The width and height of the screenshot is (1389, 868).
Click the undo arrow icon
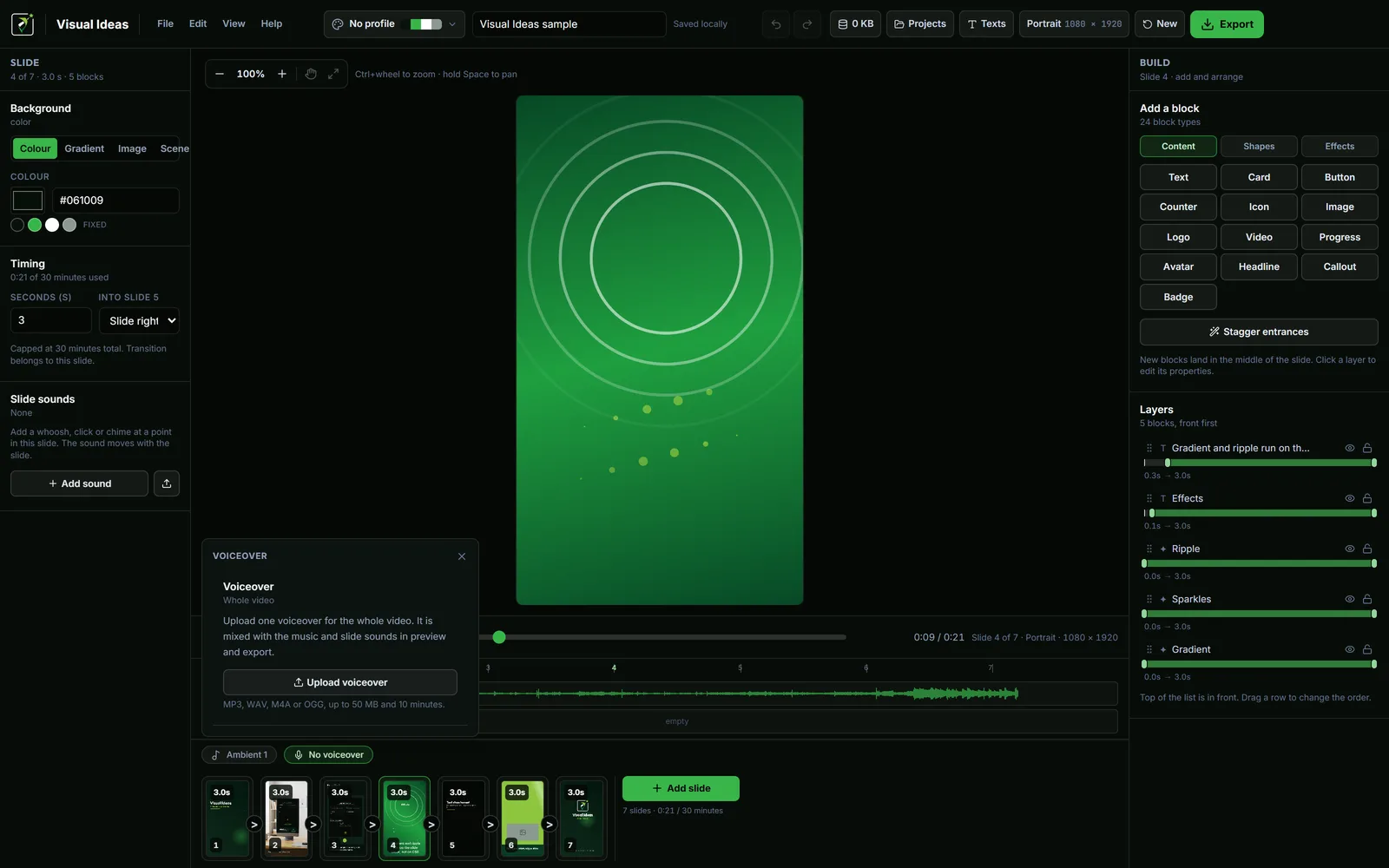click(x=776, y=24)
